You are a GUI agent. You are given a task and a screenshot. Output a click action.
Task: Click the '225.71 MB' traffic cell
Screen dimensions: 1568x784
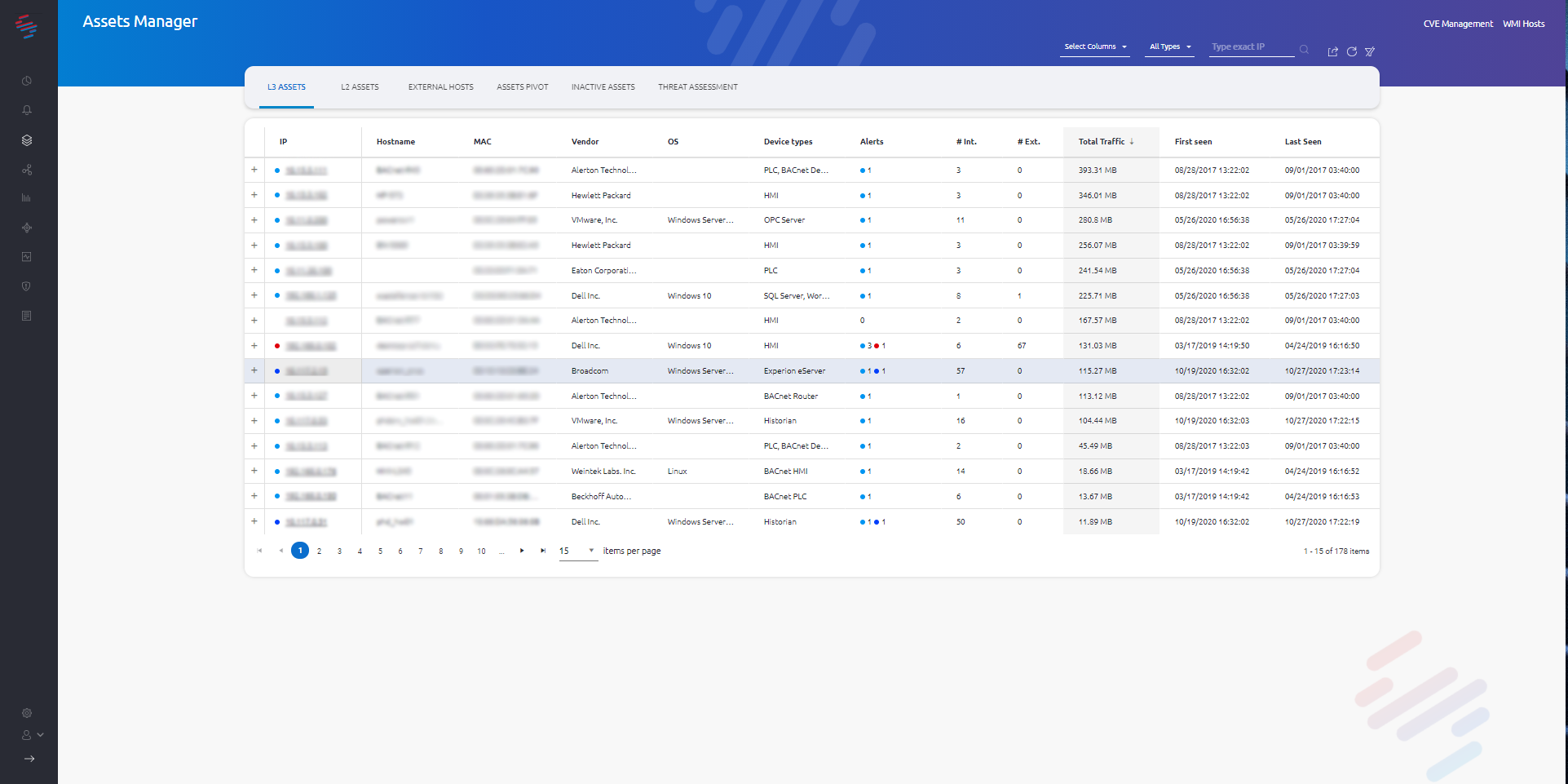tap(1098, 296)
